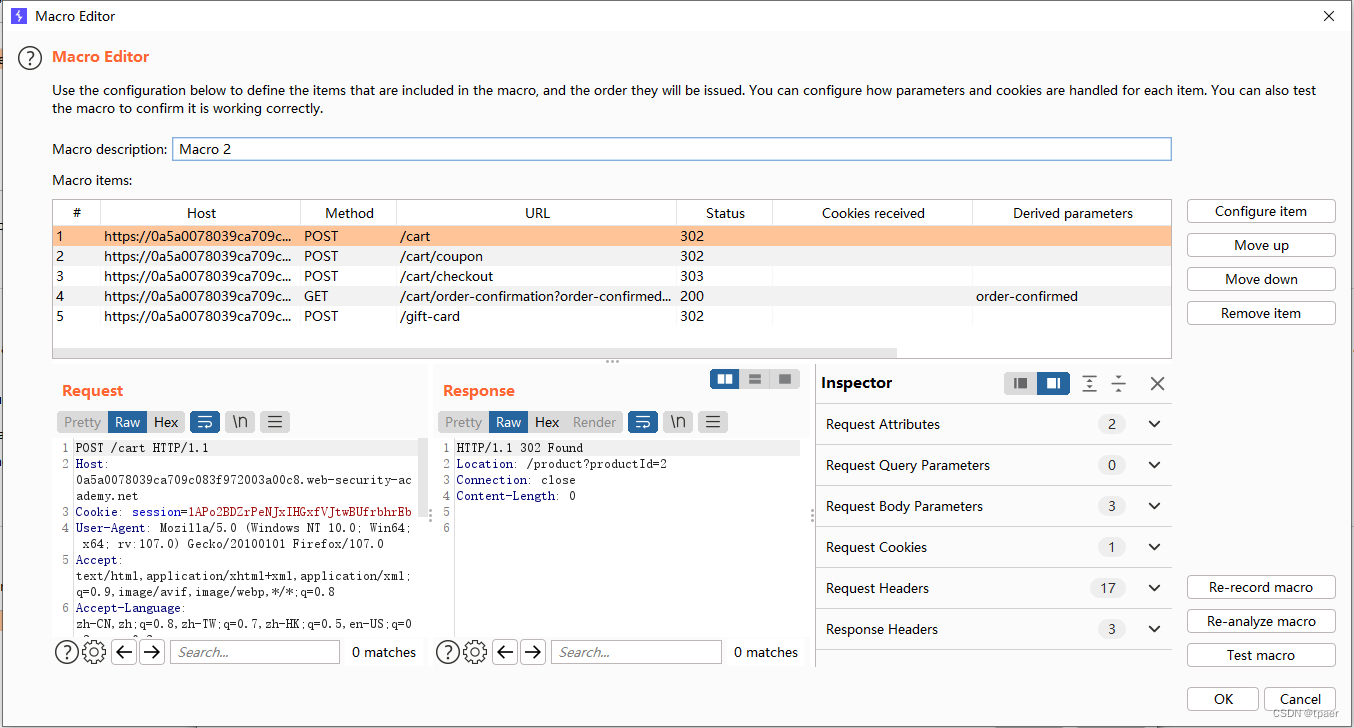Go to previous match in Response
This screenshot has width=1354, height=728.
coord(506,652)
